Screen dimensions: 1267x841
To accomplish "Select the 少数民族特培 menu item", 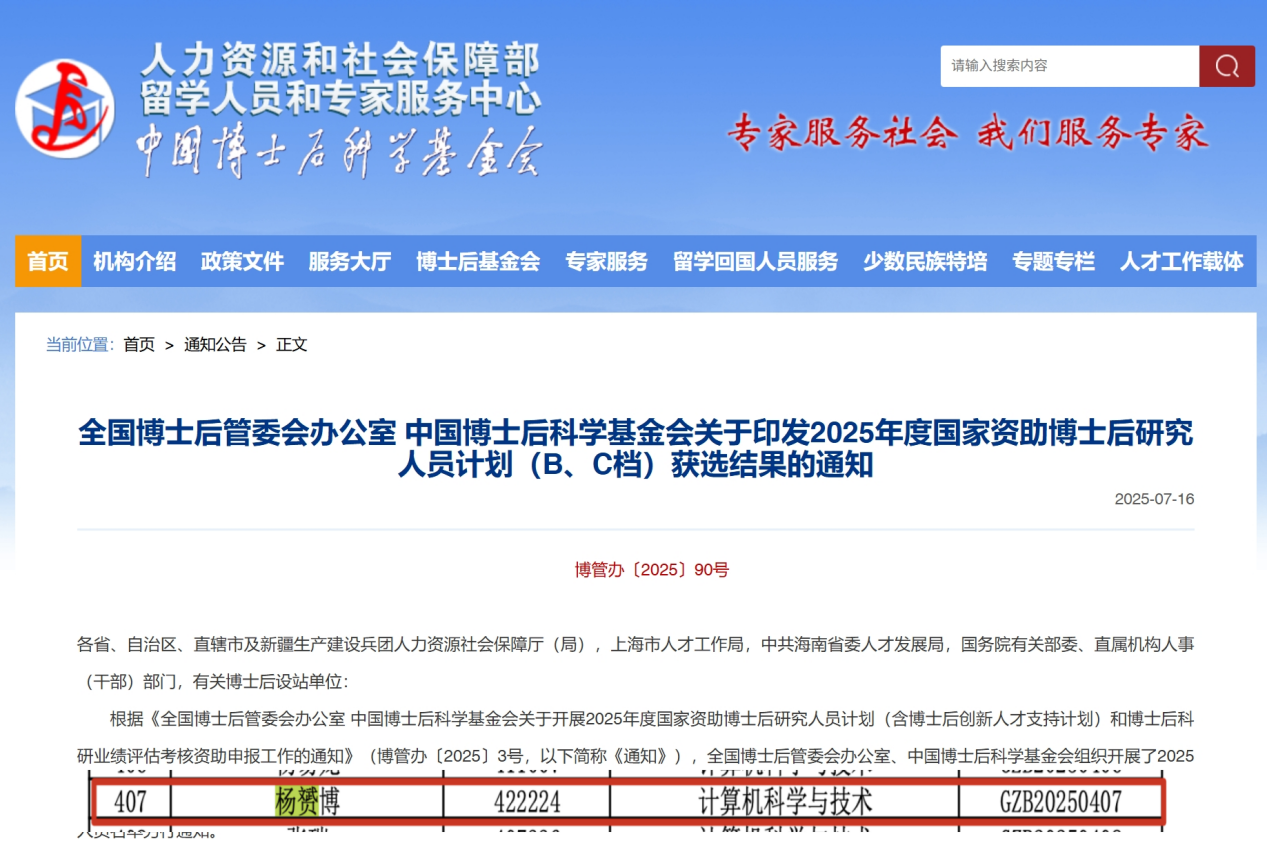I will [x=925, y=261].
